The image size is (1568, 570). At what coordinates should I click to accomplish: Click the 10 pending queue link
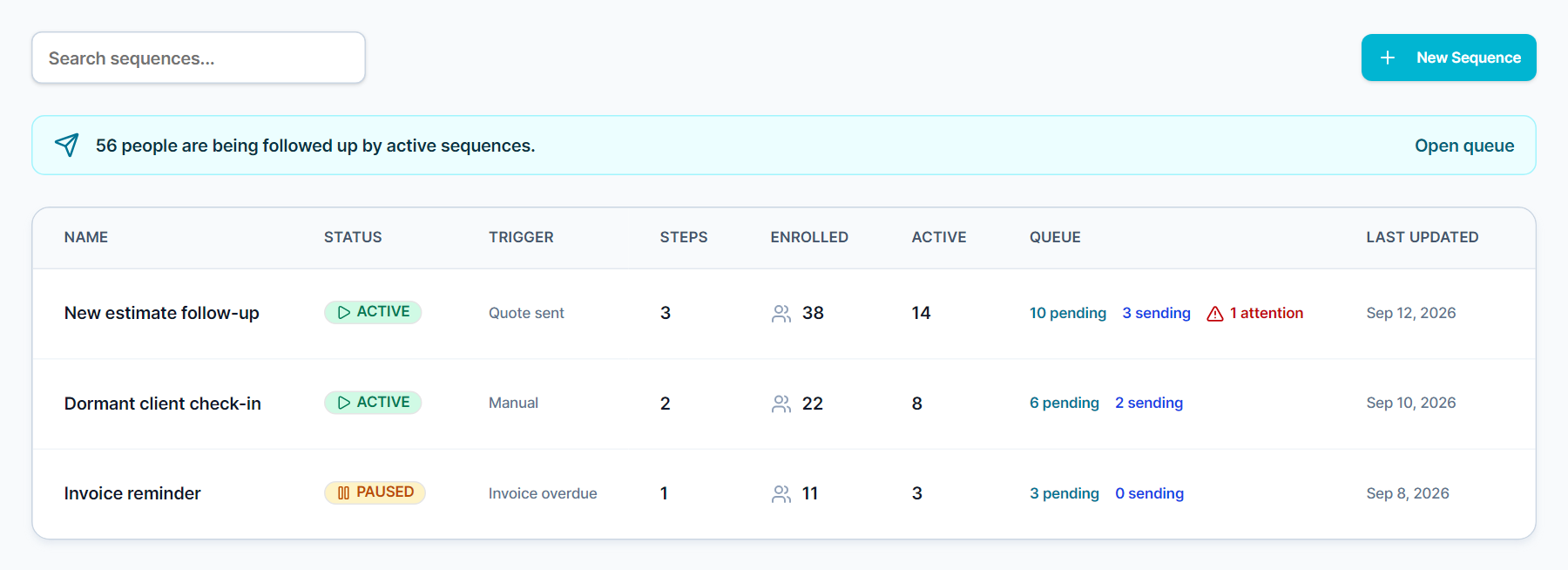pyautogui.click(x=1068, y=313)
